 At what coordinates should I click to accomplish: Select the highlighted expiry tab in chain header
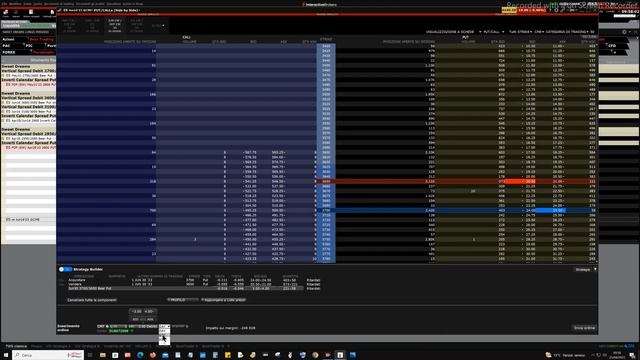click(115, 25)
